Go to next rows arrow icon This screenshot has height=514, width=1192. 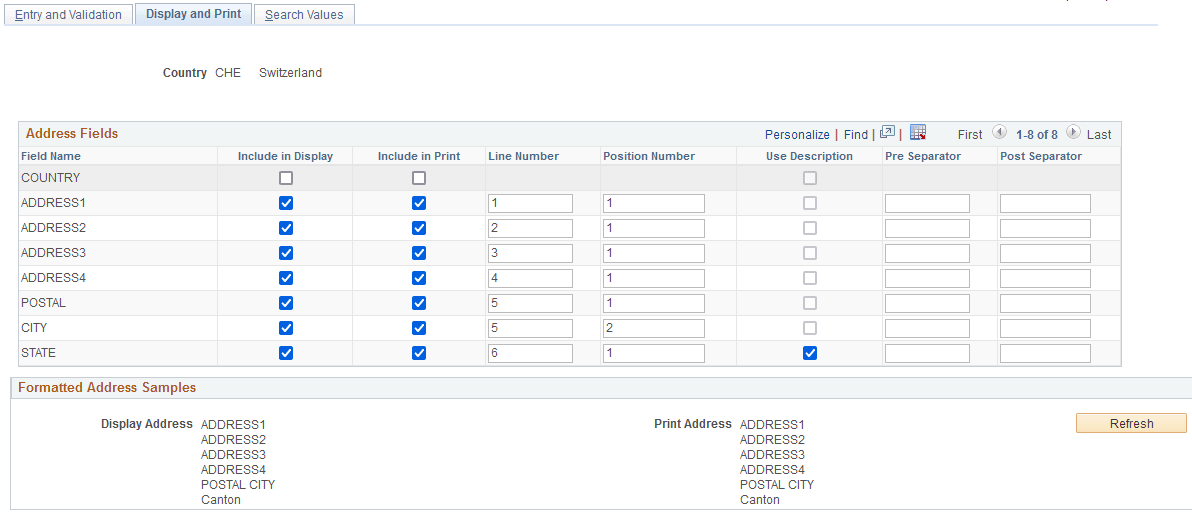tap(1073, 132)
